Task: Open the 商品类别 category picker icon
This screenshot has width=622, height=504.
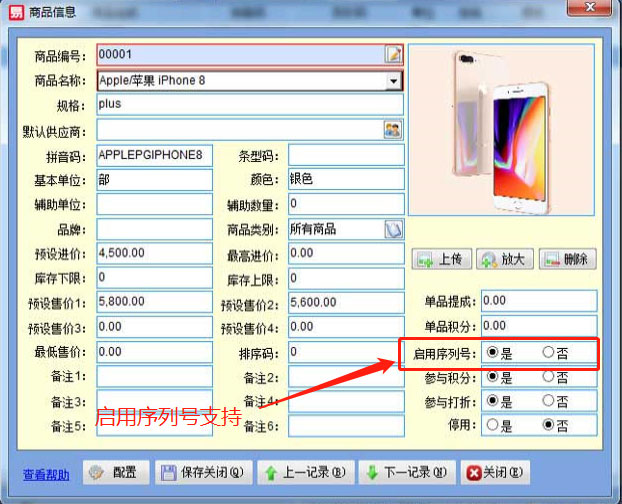Action: tap(393, 229)
